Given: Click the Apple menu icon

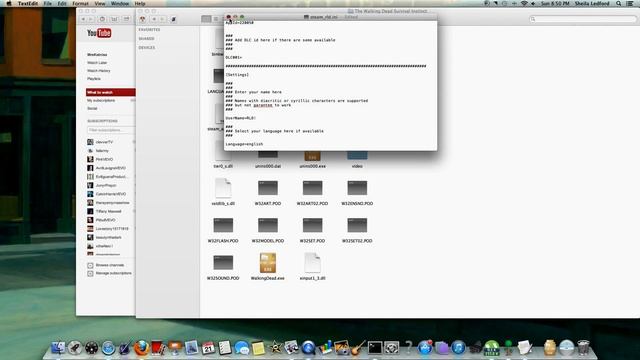Looking at the screenshot, I should point(9,3).
